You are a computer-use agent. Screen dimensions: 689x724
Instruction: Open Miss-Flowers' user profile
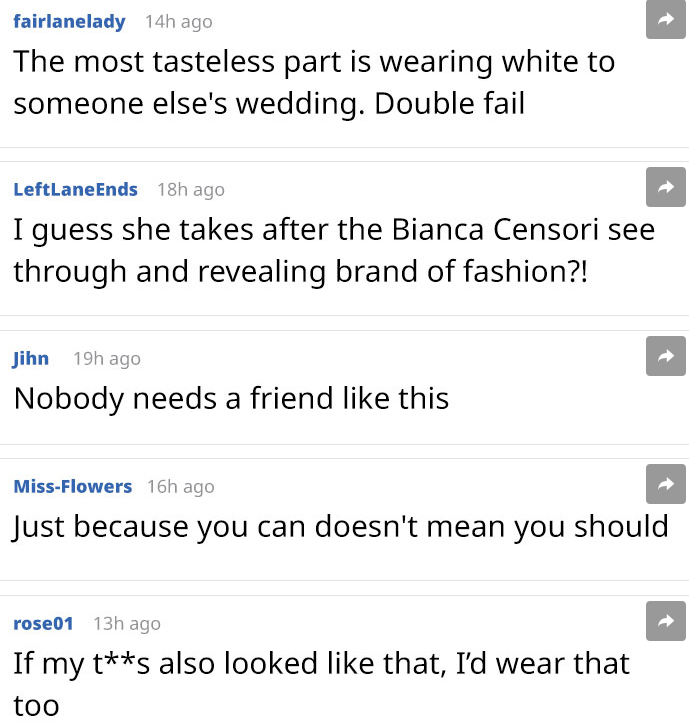point(72,486)
